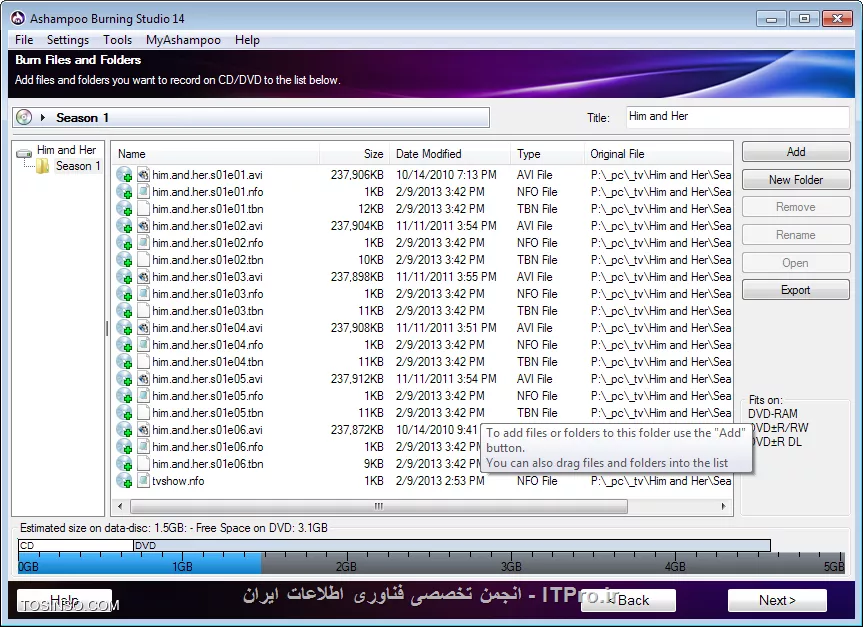863x627 pixels.
Task: Click the video file icon of him.and.her.s01e04.avi
Action: 143,328
